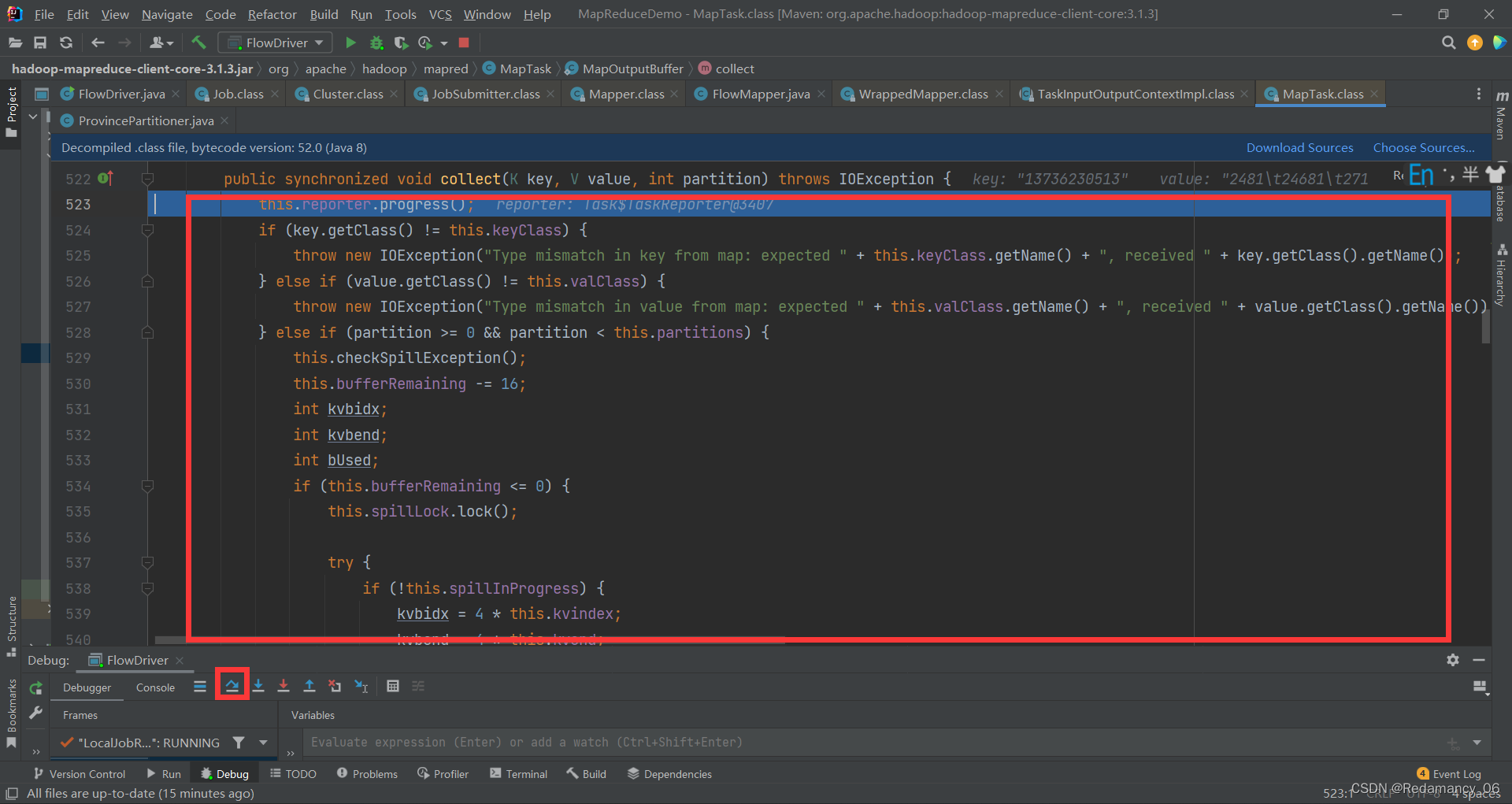Collapse the if block at line 524
Viewport: 1512px width, 804px height.
tap(147, 230)
